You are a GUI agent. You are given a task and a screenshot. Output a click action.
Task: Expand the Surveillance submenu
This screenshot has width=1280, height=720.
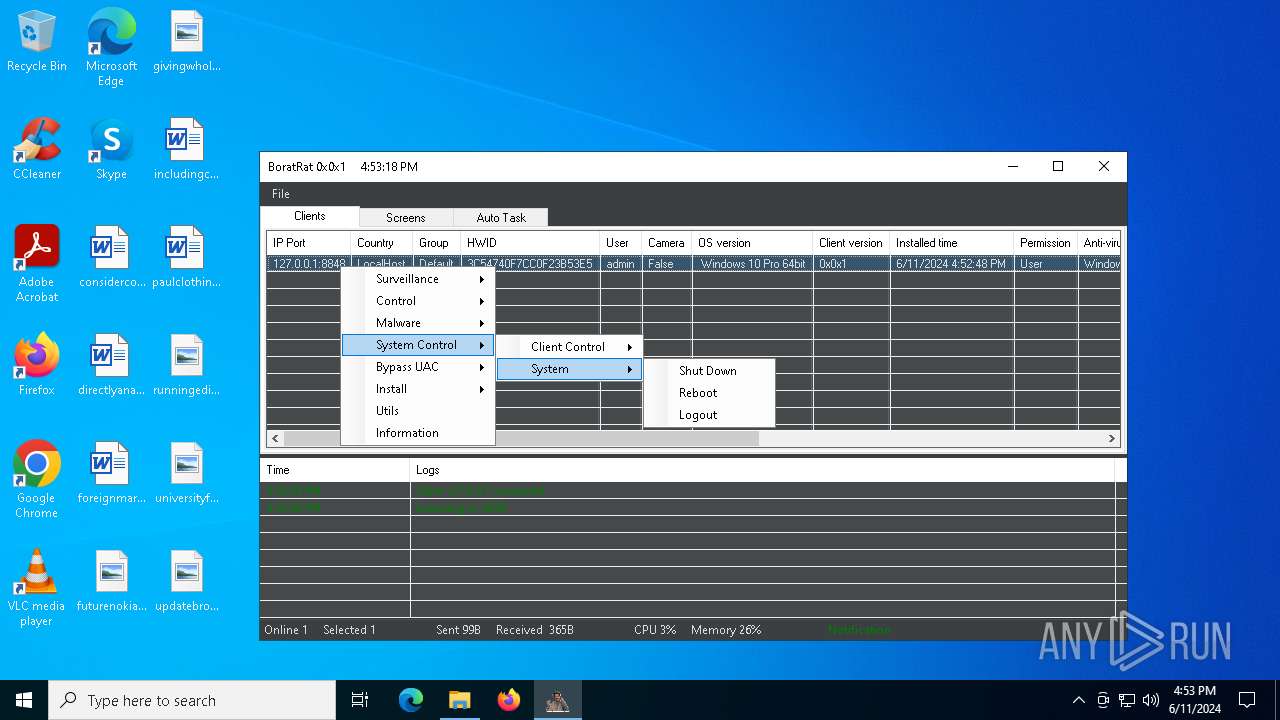pyautogui.click(x=417, y=279)
